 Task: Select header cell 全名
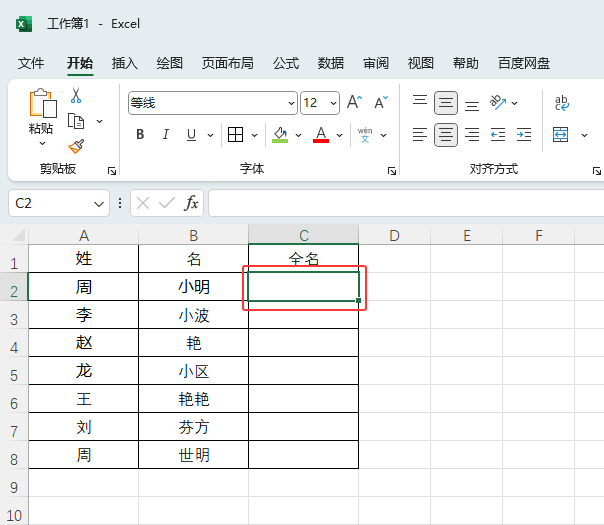click(304, 258)
